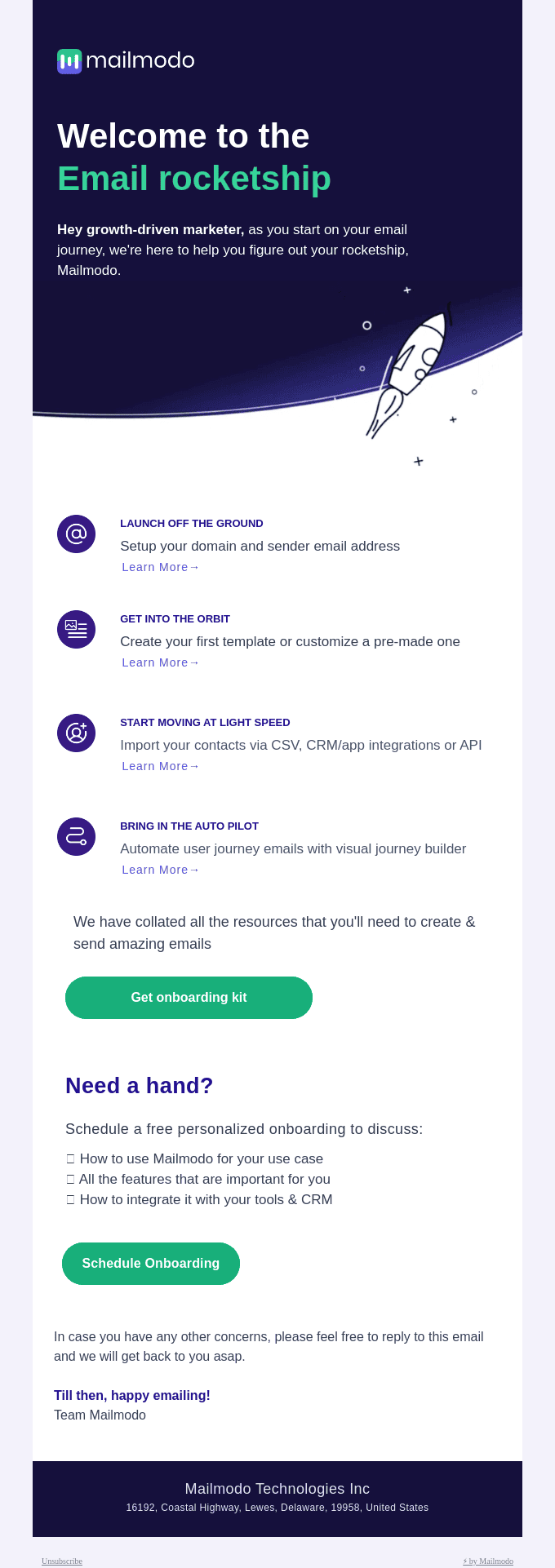
Task: Click the box beside How to use Mailmodo
Action: point(71,1158)
